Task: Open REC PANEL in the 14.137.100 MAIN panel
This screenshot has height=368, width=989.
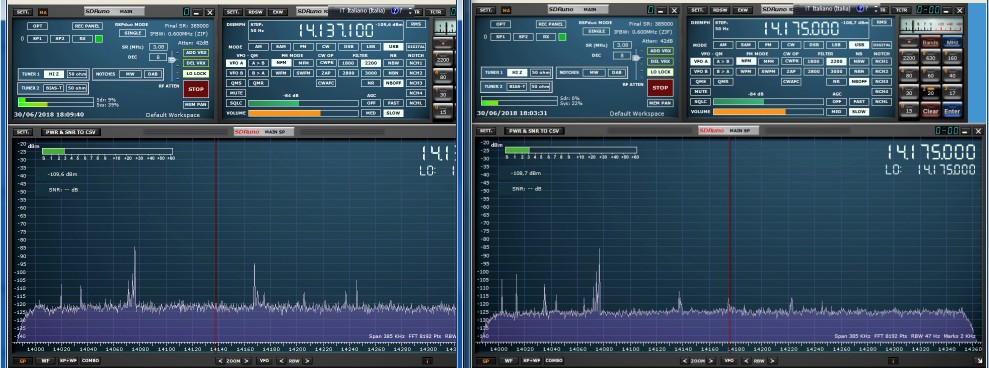Action: click(87, 25)
